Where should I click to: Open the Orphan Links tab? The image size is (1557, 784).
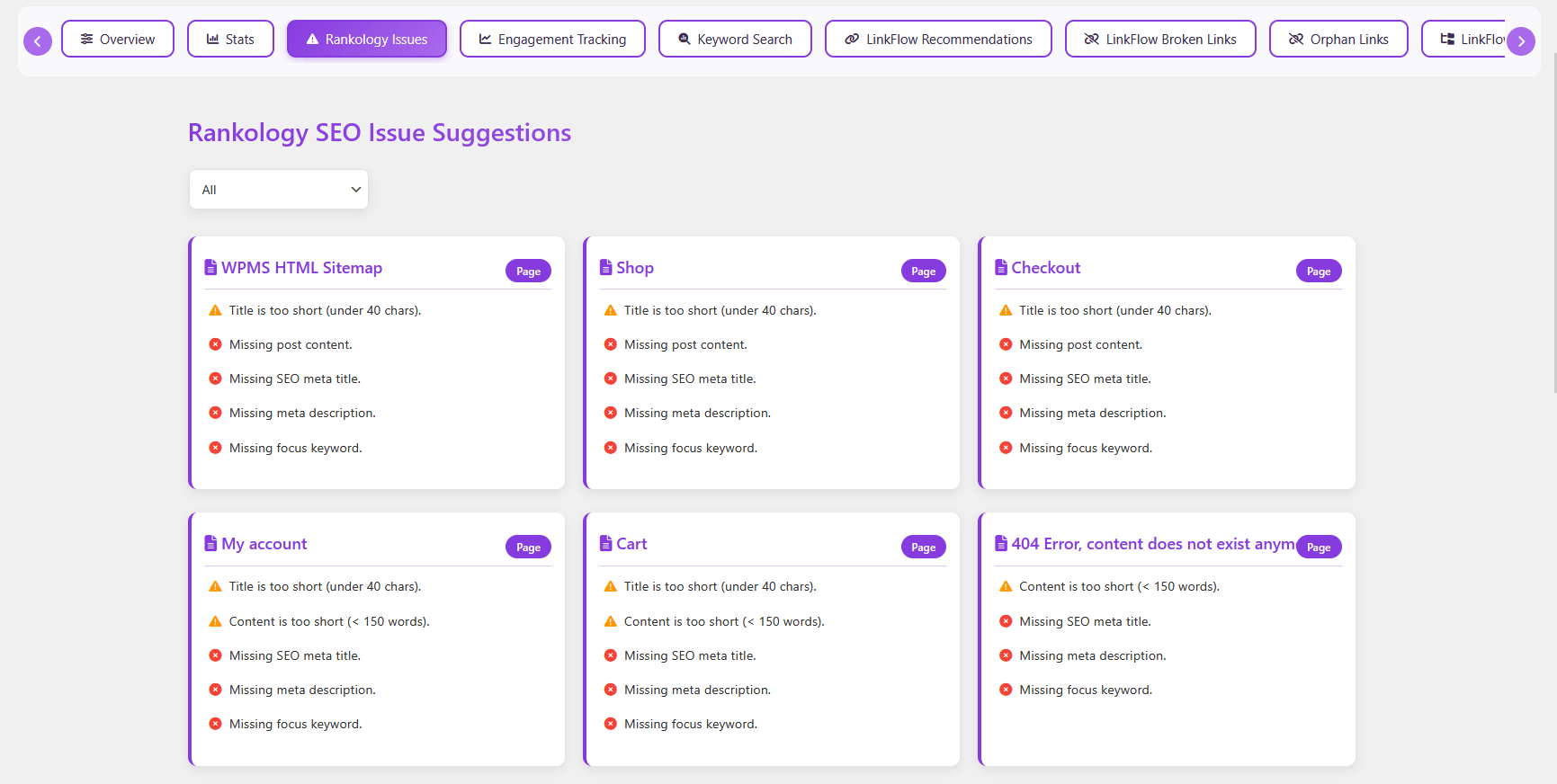[1338, 39]
